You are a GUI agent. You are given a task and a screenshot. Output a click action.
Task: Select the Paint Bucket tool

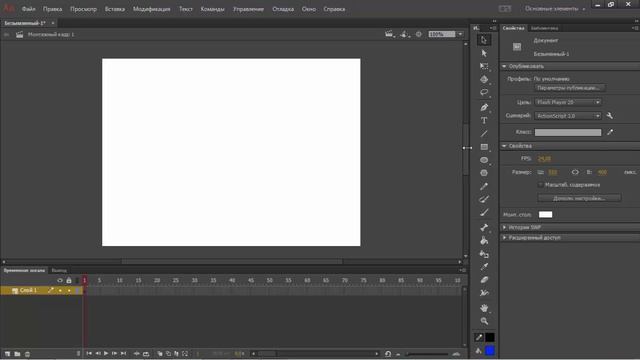[x=484, y=240]
